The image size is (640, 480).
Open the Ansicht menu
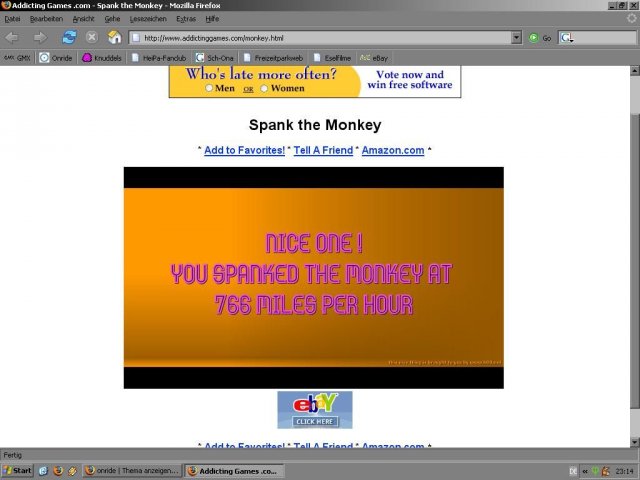[x=84, y=19]
